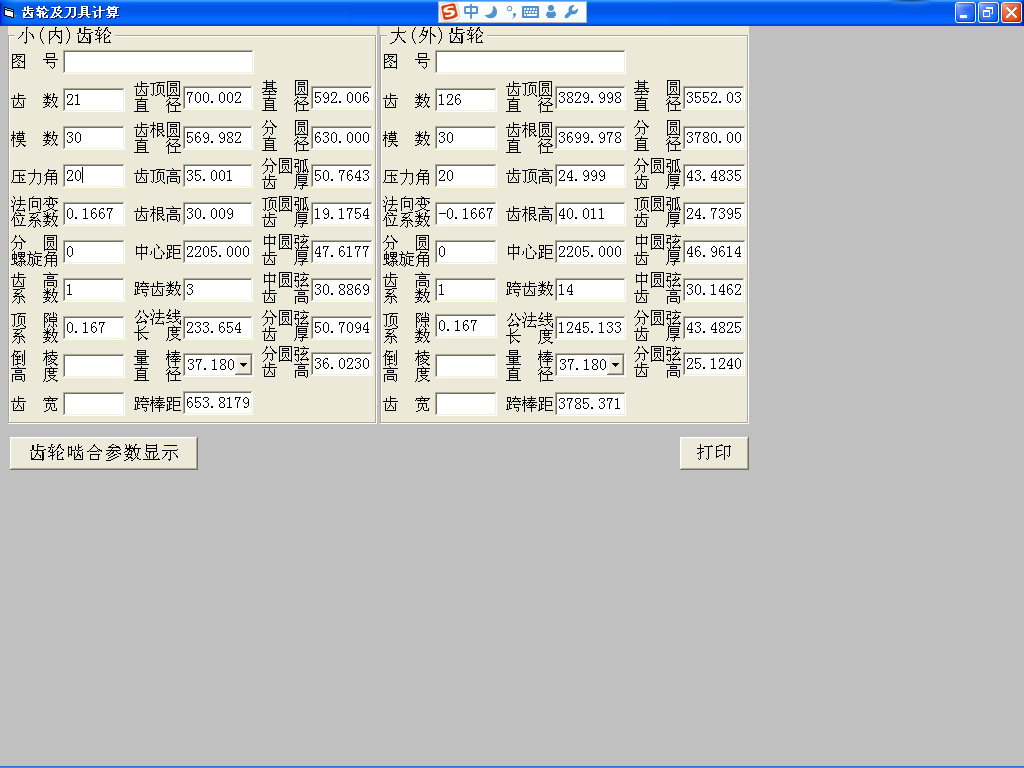
Task: Open the Sogou soft keyboard icon
Action: point(530,12)
